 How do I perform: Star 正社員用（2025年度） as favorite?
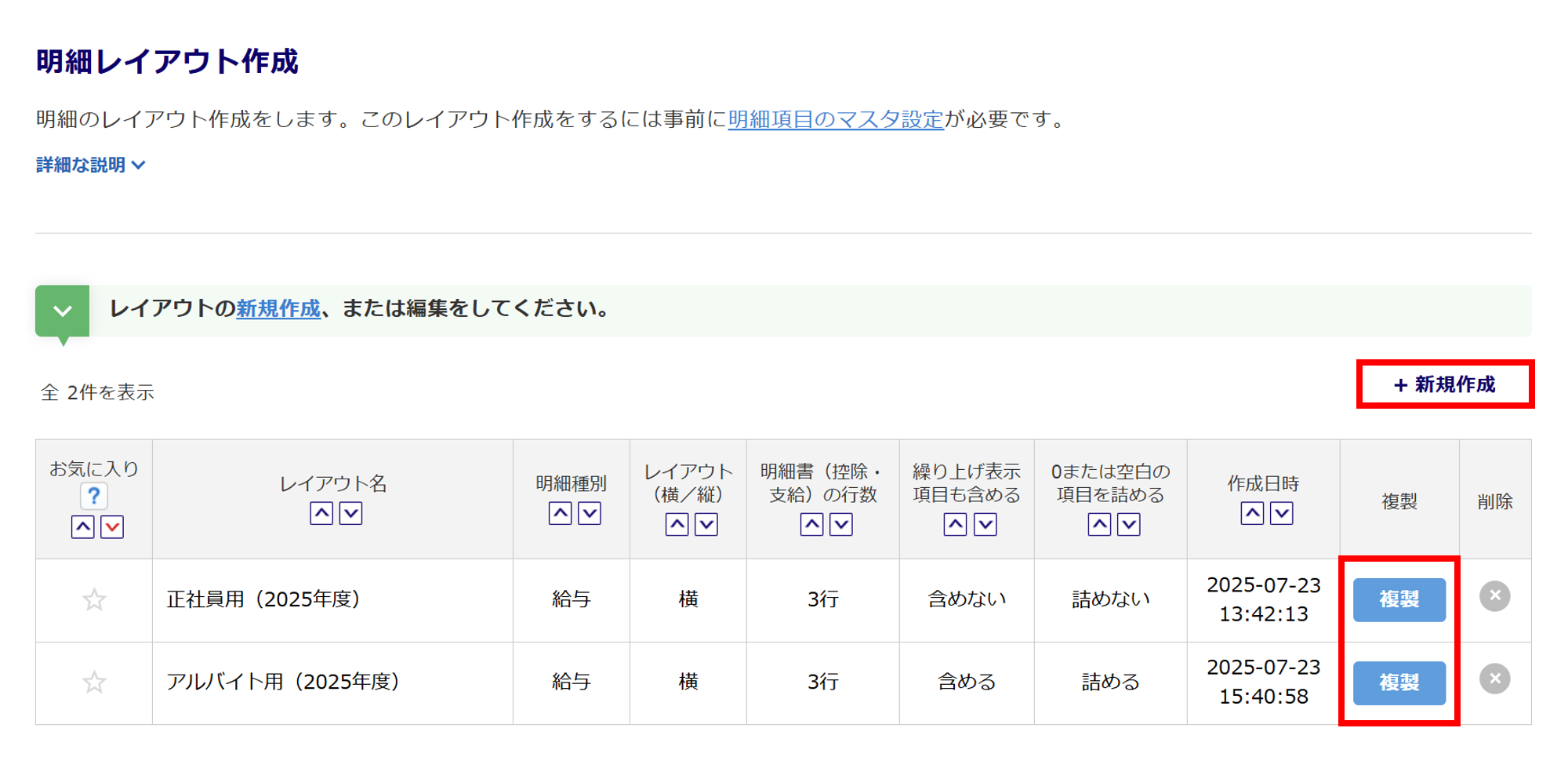pyautogui.click(x=94, y=600)
